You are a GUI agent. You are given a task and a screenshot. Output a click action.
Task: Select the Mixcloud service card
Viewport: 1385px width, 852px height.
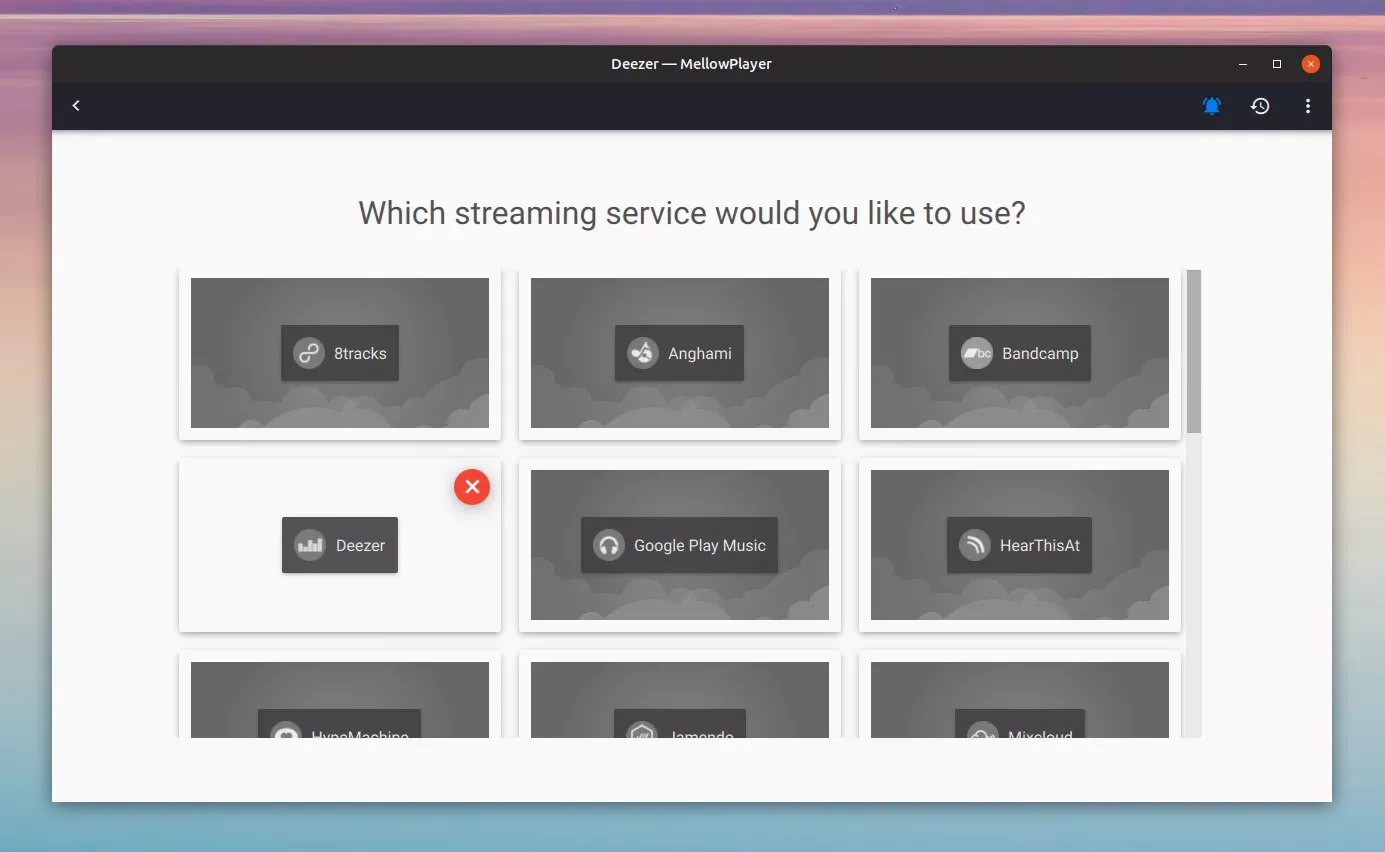[1020, 700]
